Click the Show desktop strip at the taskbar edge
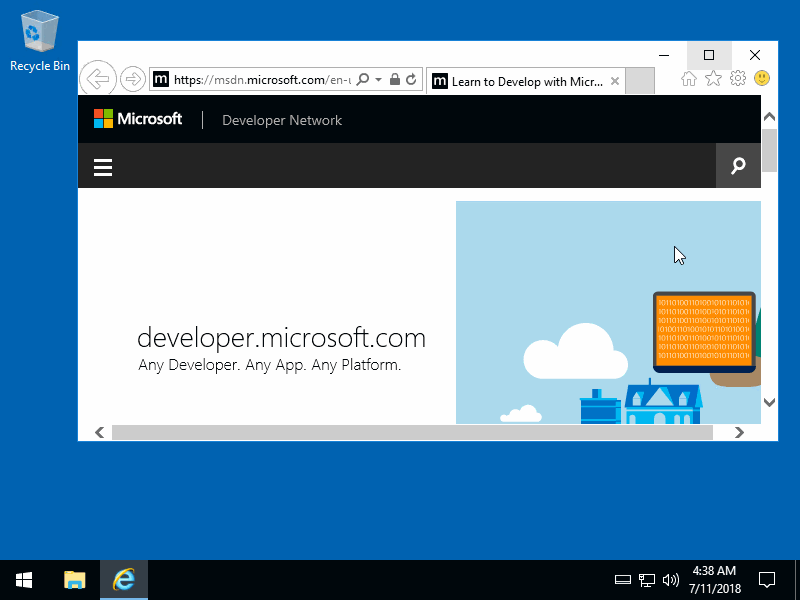 [x=797, y=580]
